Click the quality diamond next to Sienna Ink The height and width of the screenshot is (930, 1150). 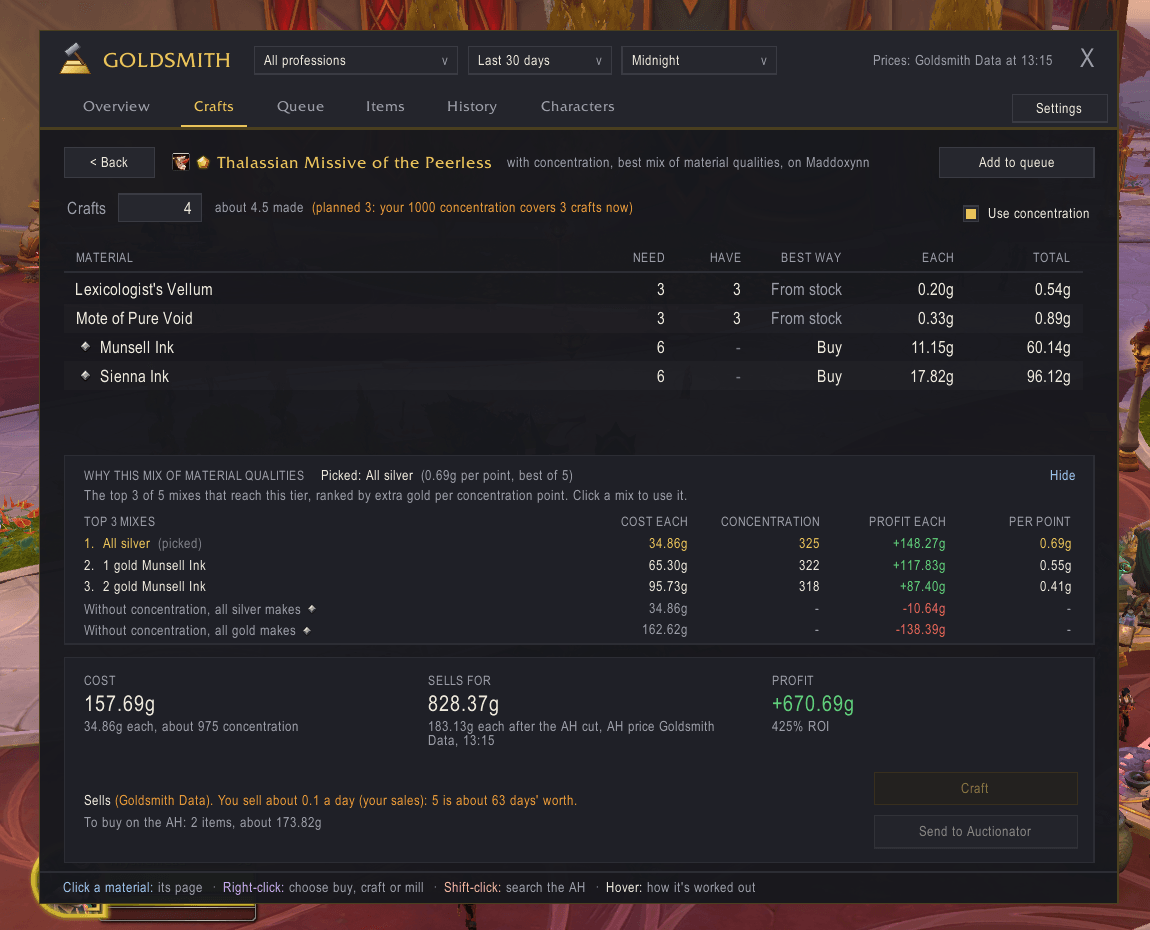[x=86, y=376]
